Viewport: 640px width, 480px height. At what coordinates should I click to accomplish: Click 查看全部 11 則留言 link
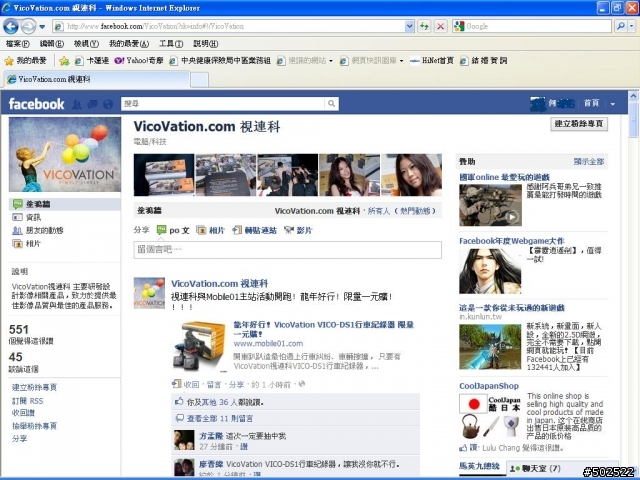tap(220, 418)
